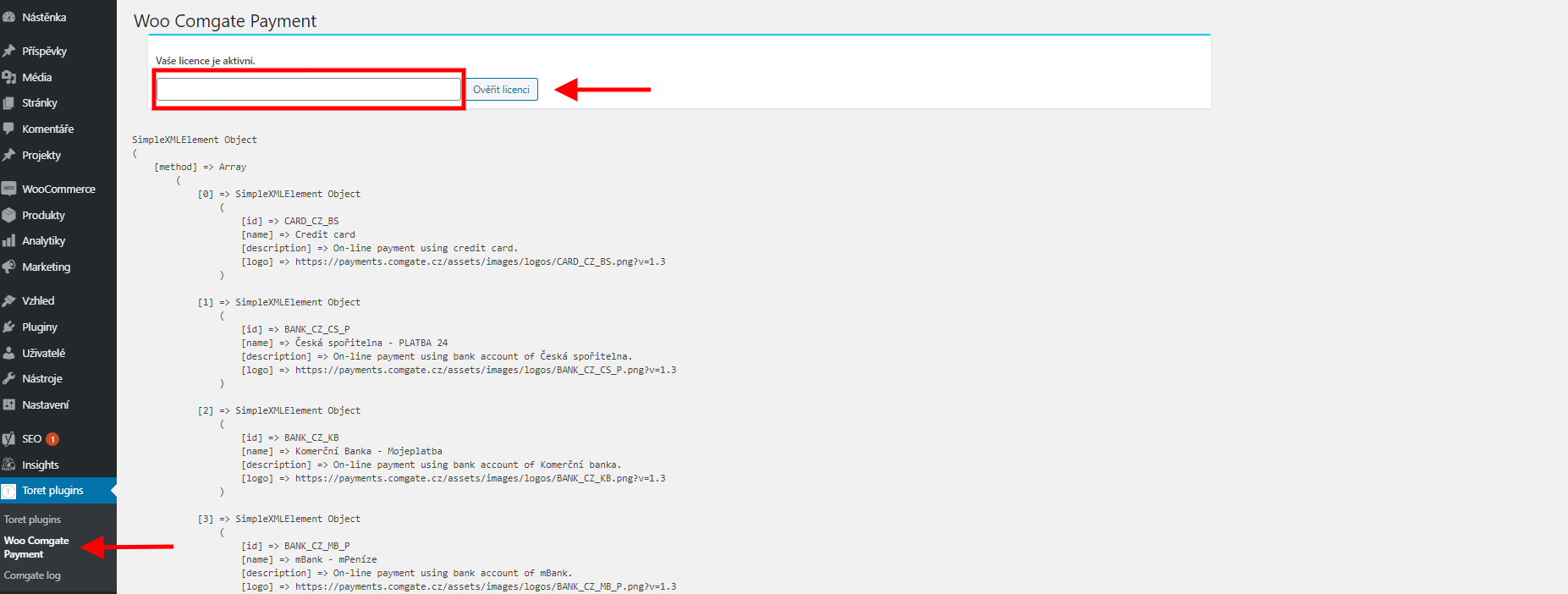Click the Komerční Banka - Mojeplatba text
This screenshot has width=1568, height=594.
coord(368,451)
